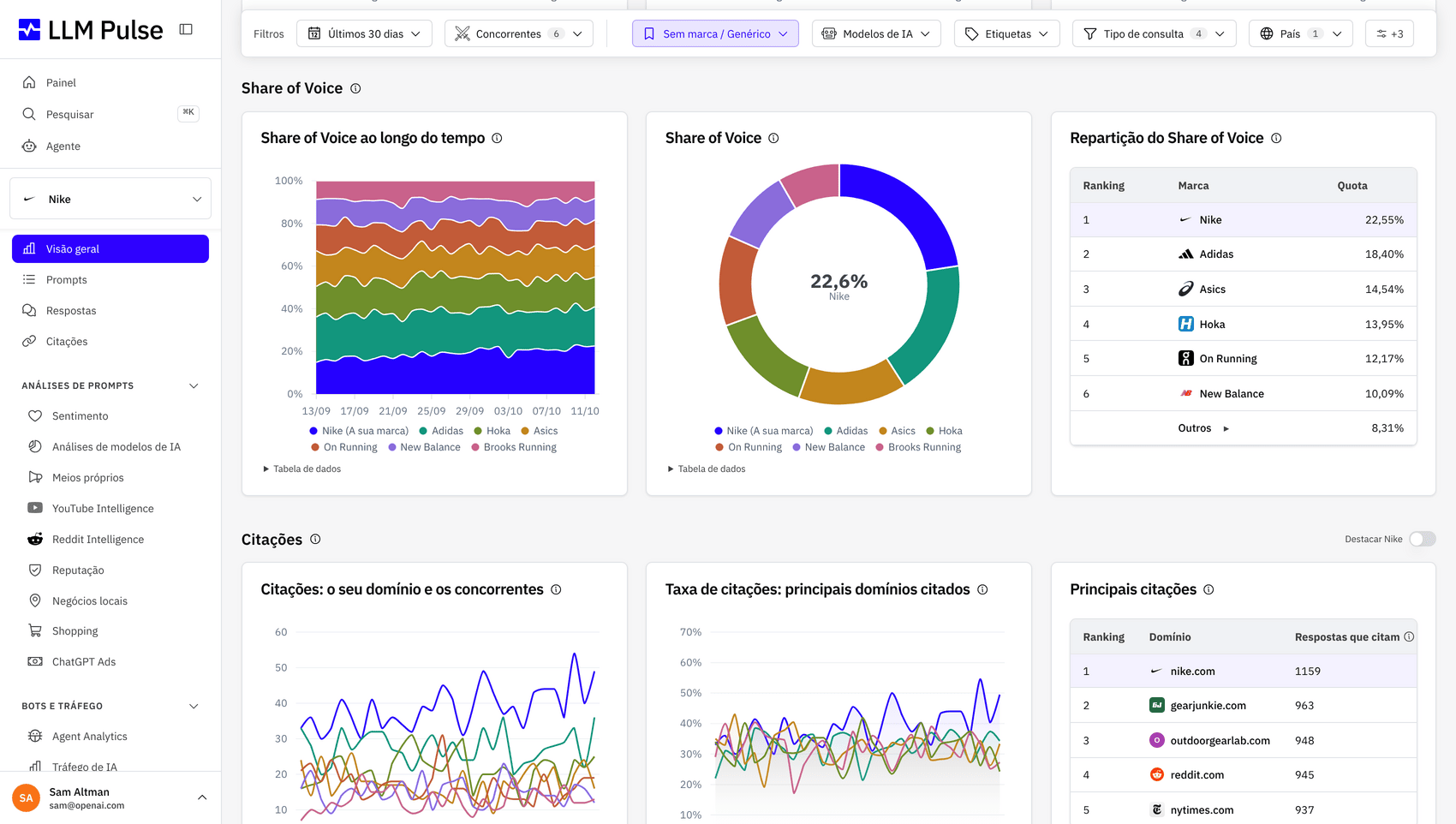Click Pesquisar search button
This screenshot has width=1456, height=824.
coord(110,114)
